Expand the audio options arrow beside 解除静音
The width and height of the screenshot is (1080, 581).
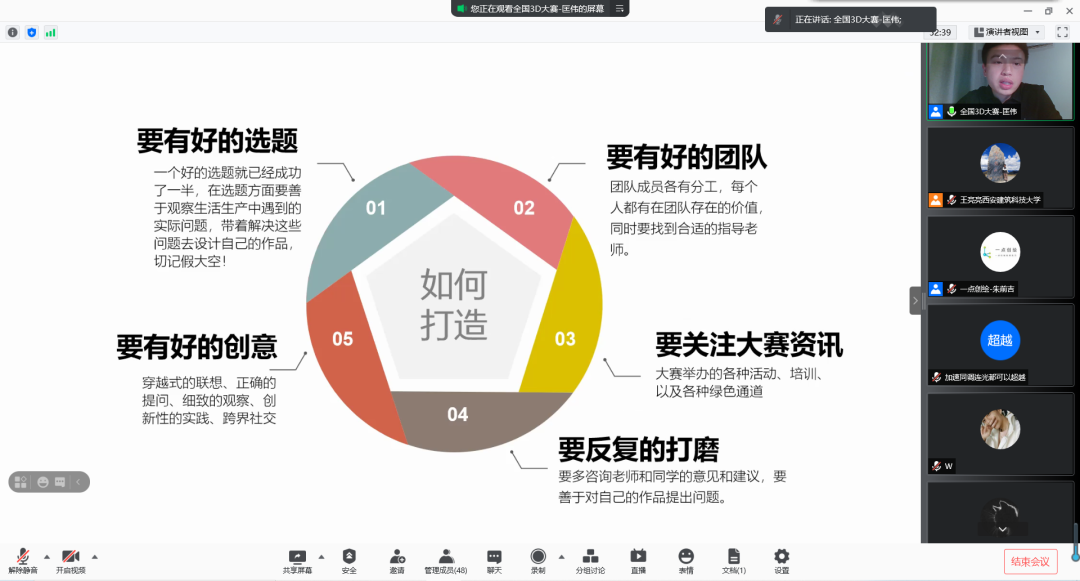(x=47, y=556)
